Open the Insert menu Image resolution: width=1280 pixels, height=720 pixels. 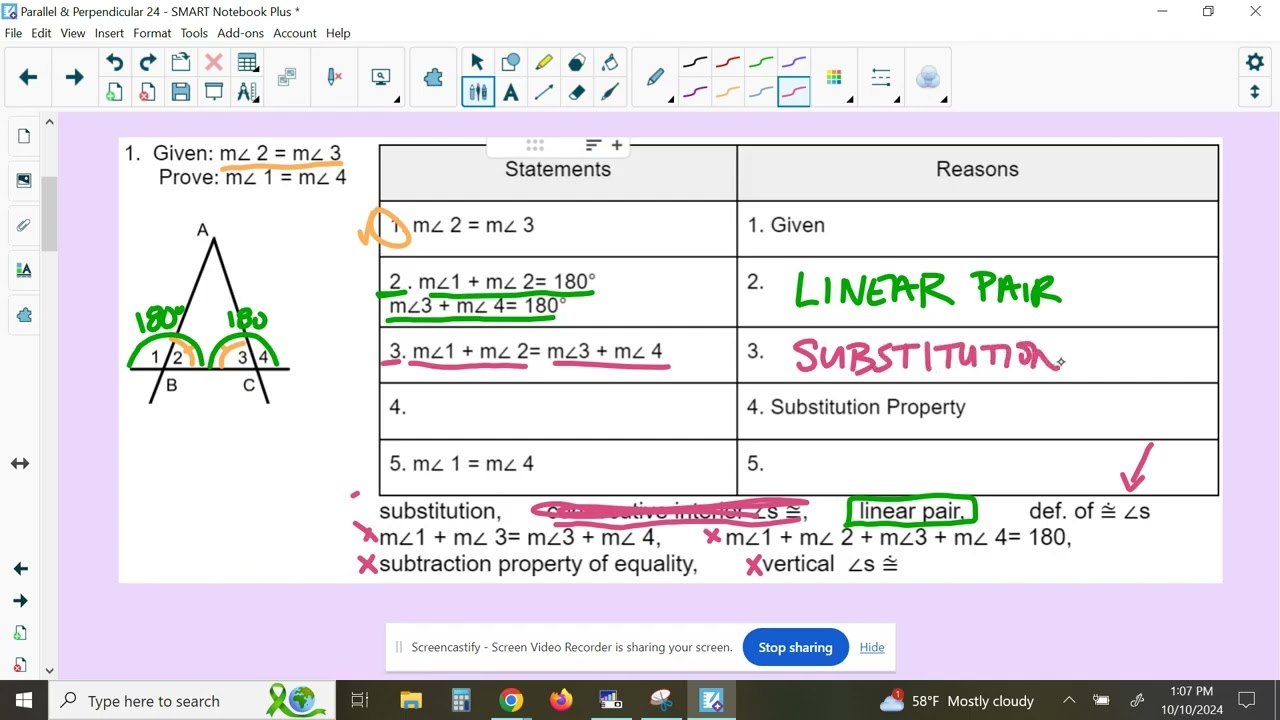pos(109,33)
